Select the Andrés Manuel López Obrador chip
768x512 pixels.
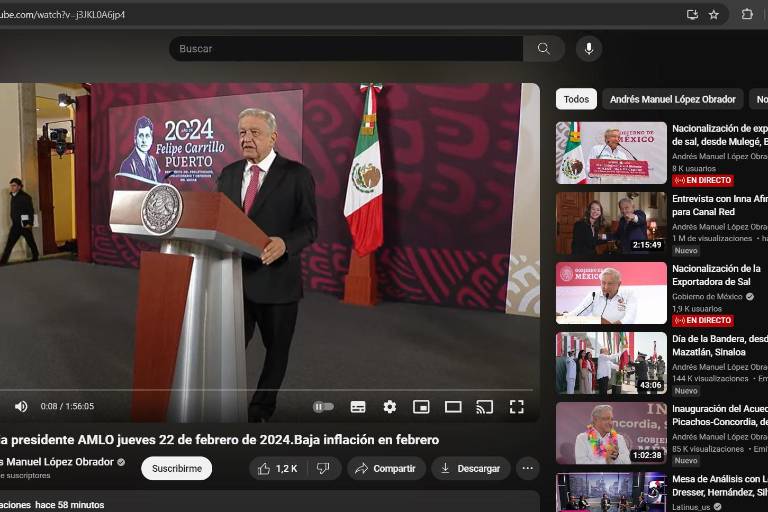tap(673, 99)
